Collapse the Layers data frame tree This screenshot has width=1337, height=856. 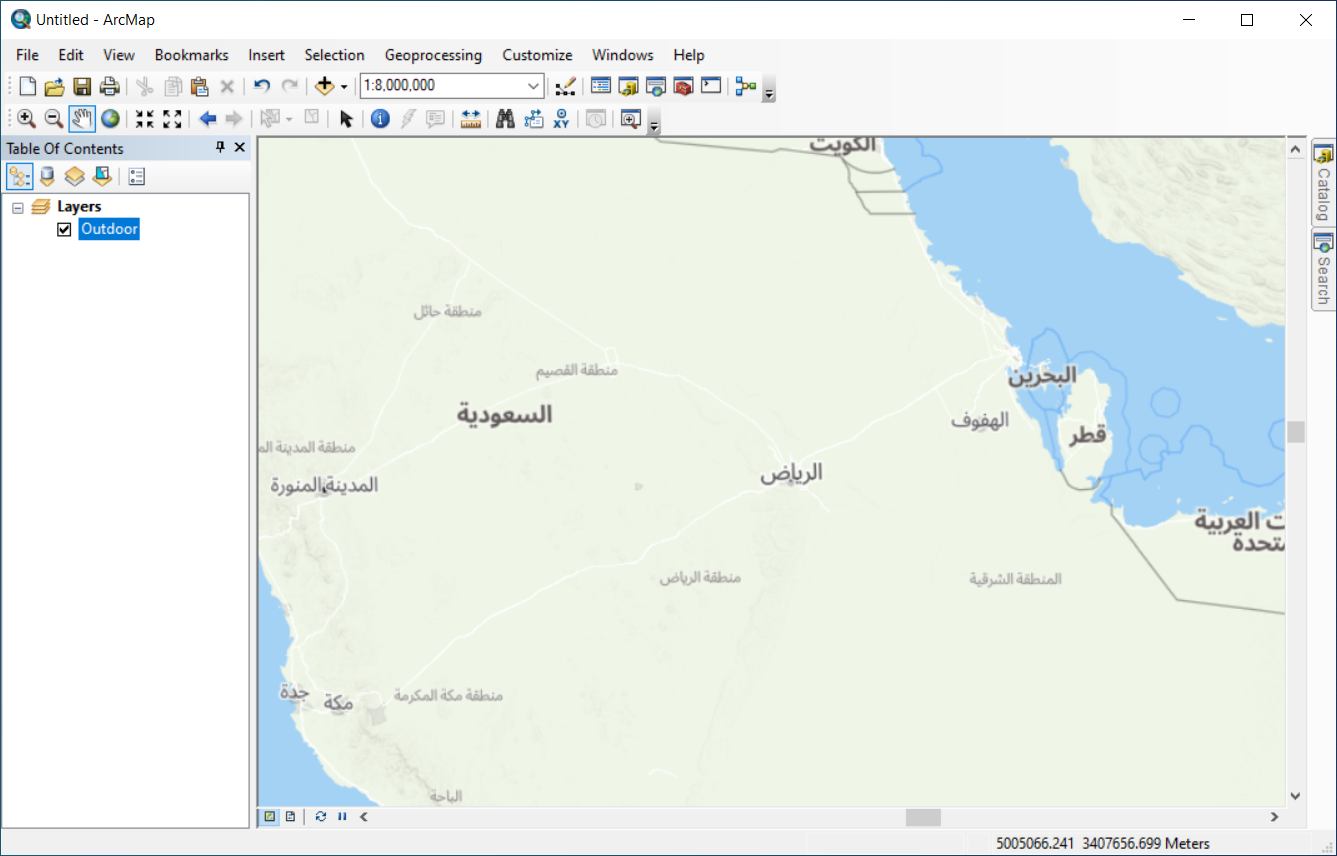click(18, 207)
